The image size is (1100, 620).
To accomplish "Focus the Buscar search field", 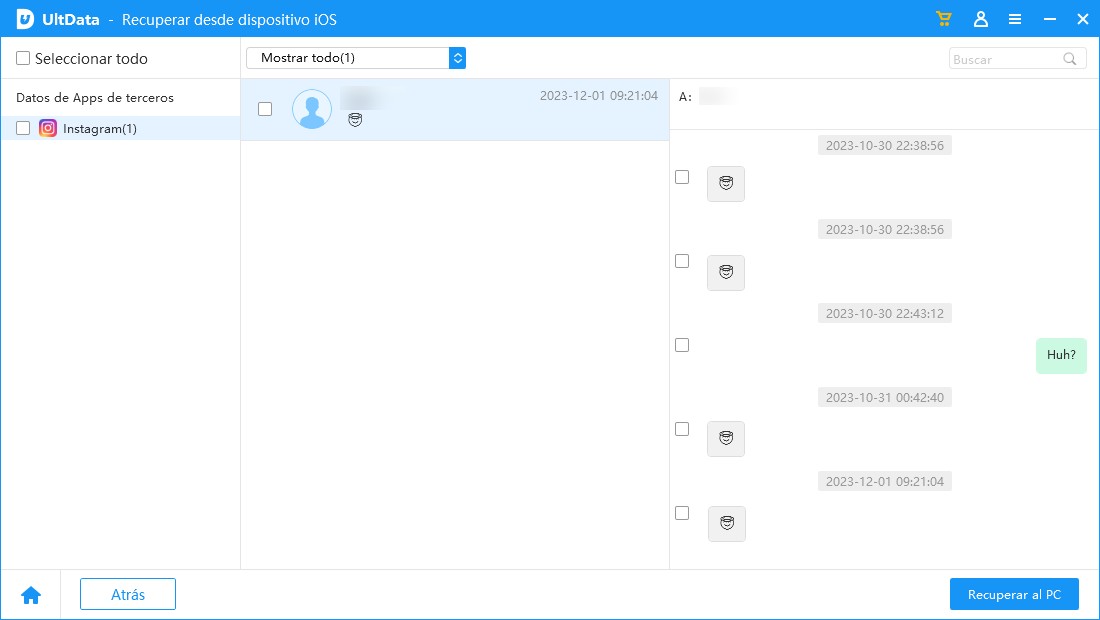I will (1017, 59).
